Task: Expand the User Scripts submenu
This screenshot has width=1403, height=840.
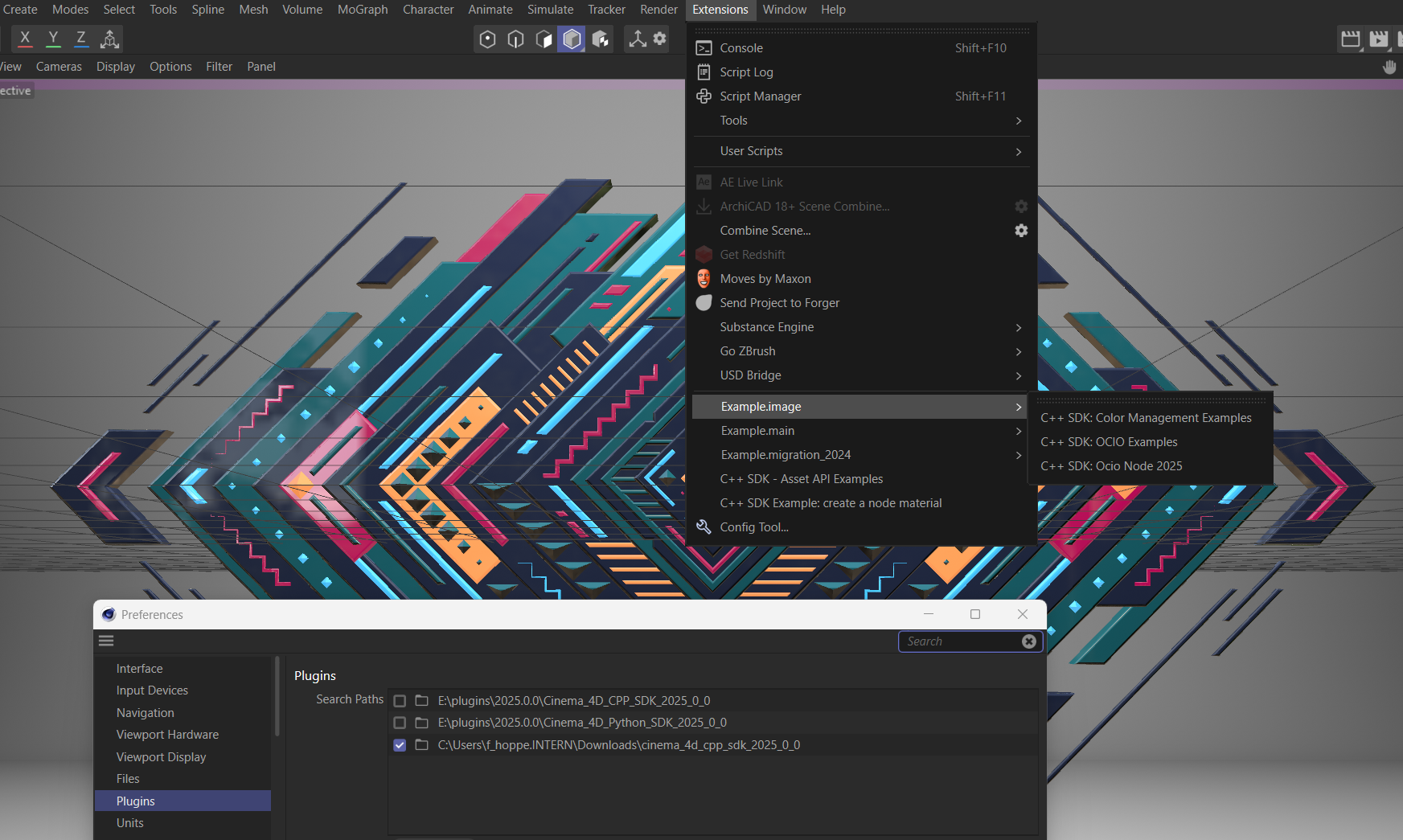Action: tap(862, 151)
